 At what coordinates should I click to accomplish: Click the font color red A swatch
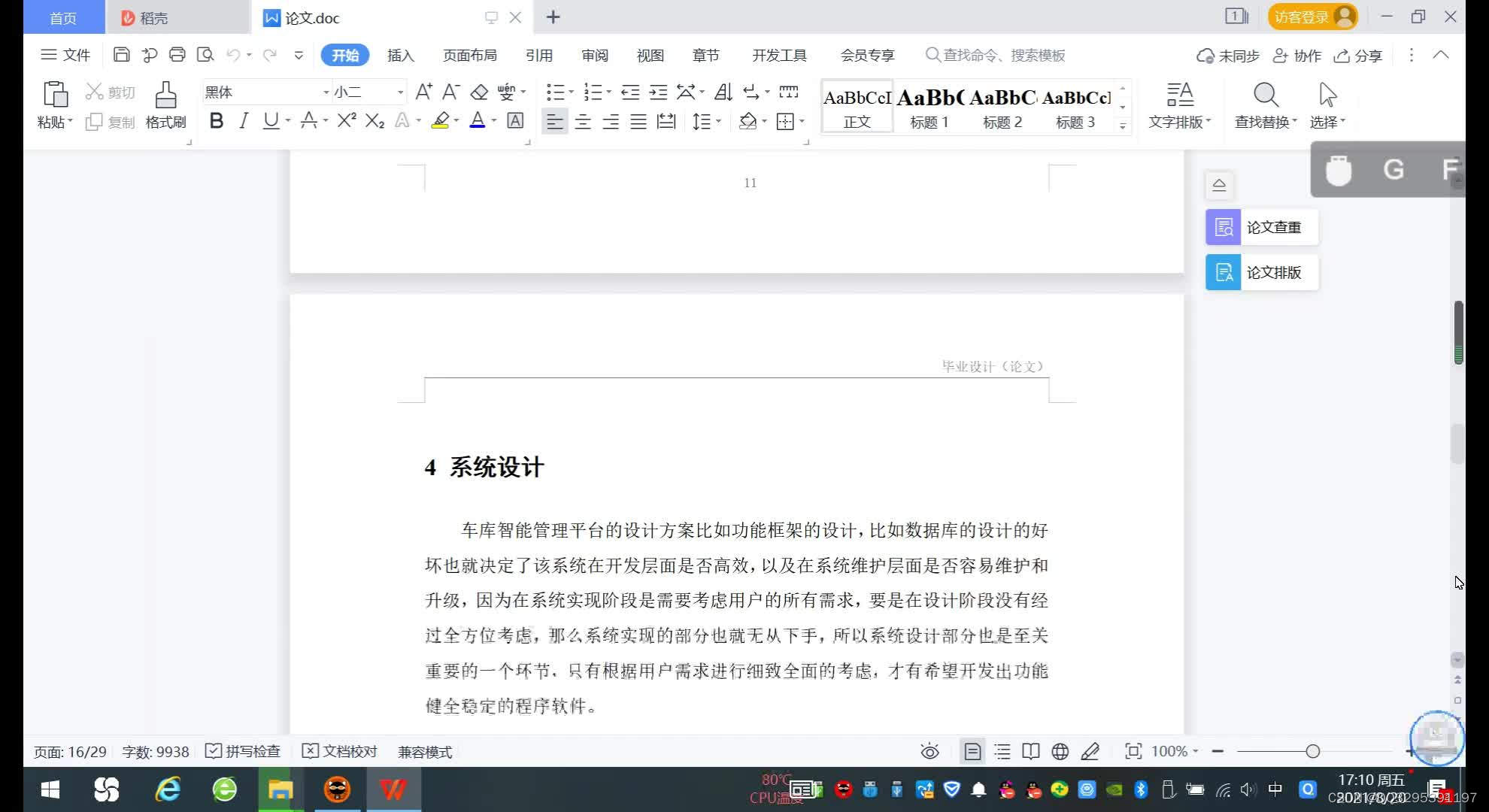point(477,120)
